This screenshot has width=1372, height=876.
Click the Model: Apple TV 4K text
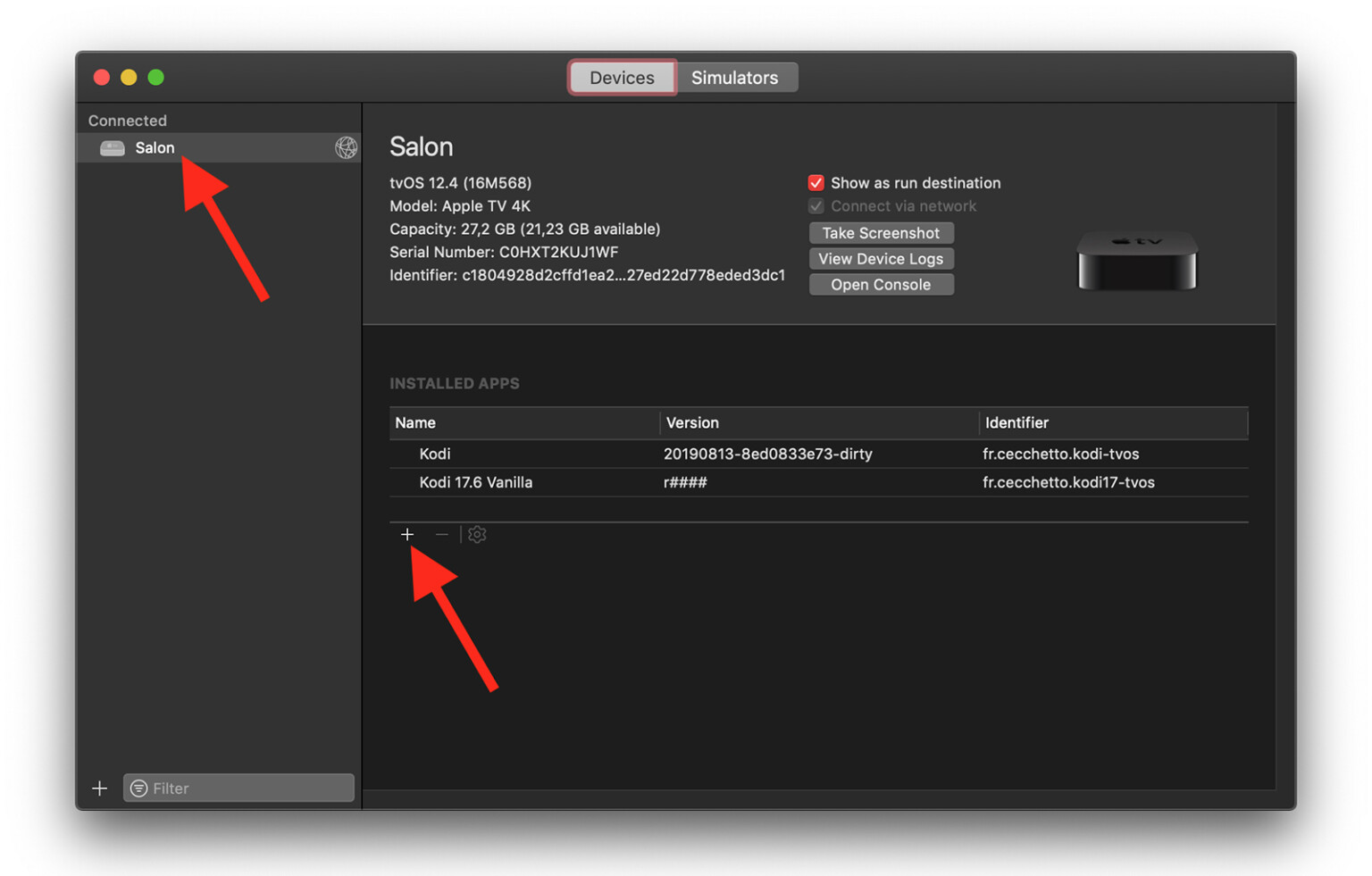[x=460, y=206]
